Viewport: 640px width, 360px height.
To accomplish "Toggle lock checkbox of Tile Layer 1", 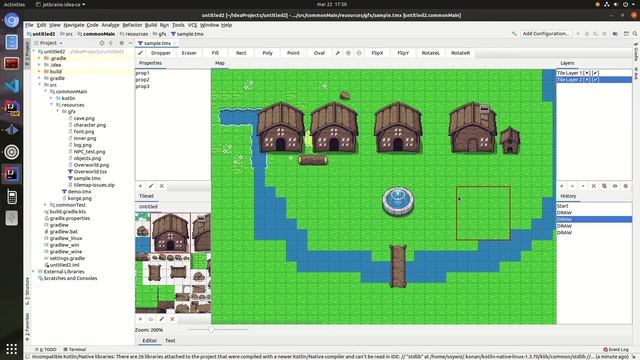I will (596, 73).
